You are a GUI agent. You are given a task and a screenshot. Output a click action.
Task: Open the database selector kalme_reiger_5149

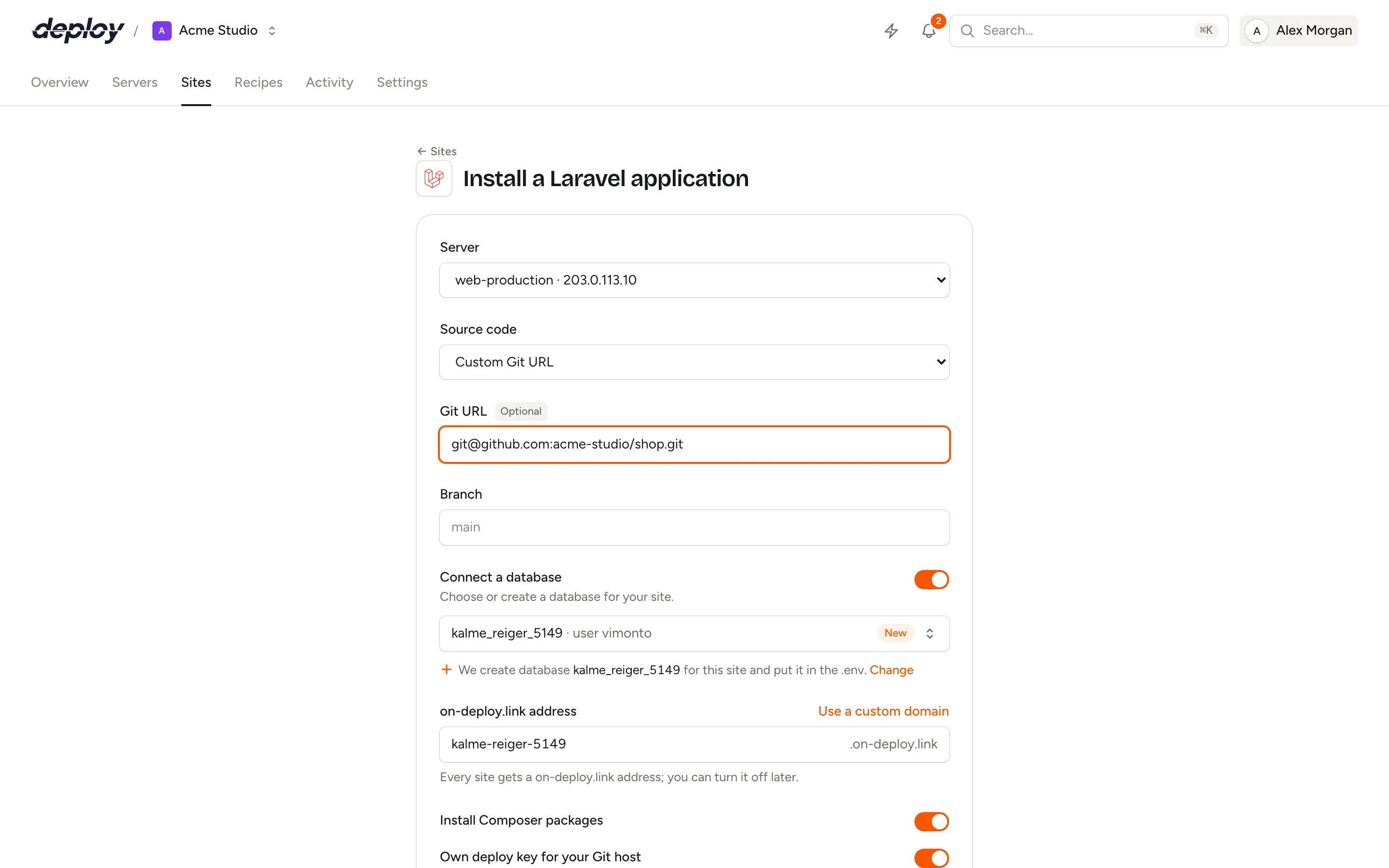[694, 633]
